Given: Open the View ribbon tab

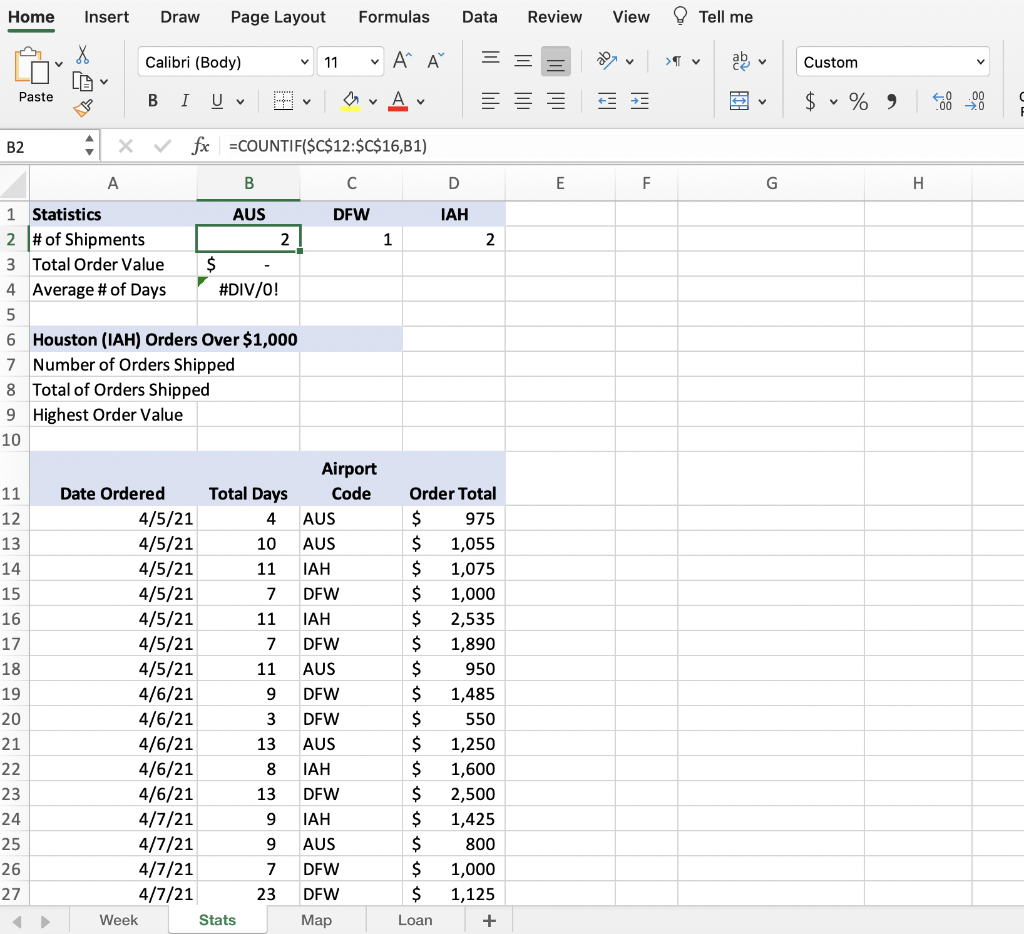Looking at the screenshot, I should (x=631, y=17).
